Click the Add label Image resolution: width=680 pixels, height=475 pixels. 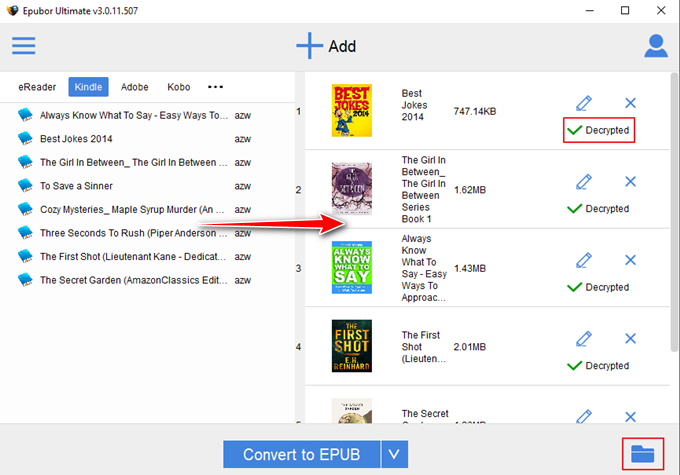[x=342, y=46]
